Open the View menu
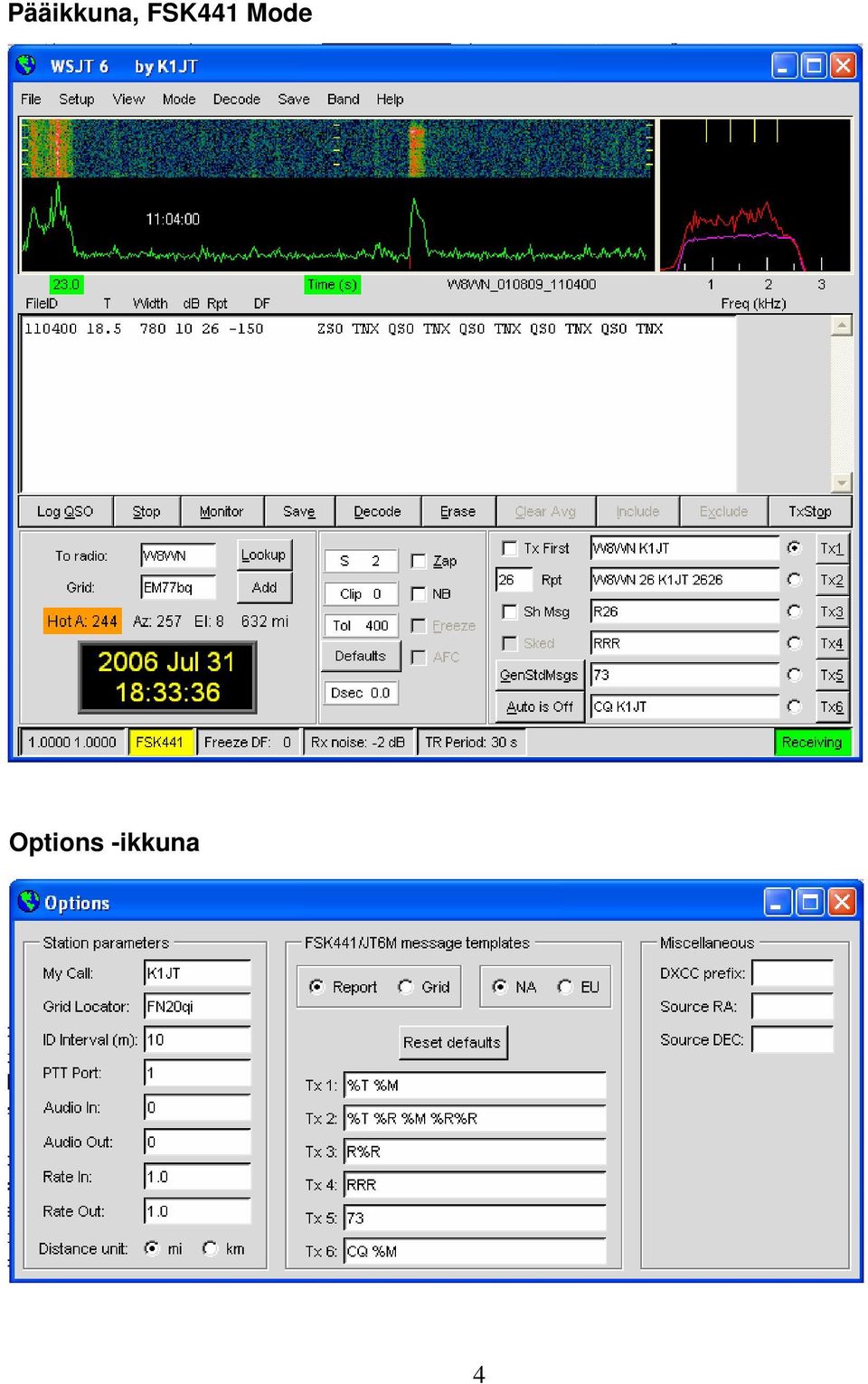This screenshot has width=868, height=1384. click(x=128, y=100)
